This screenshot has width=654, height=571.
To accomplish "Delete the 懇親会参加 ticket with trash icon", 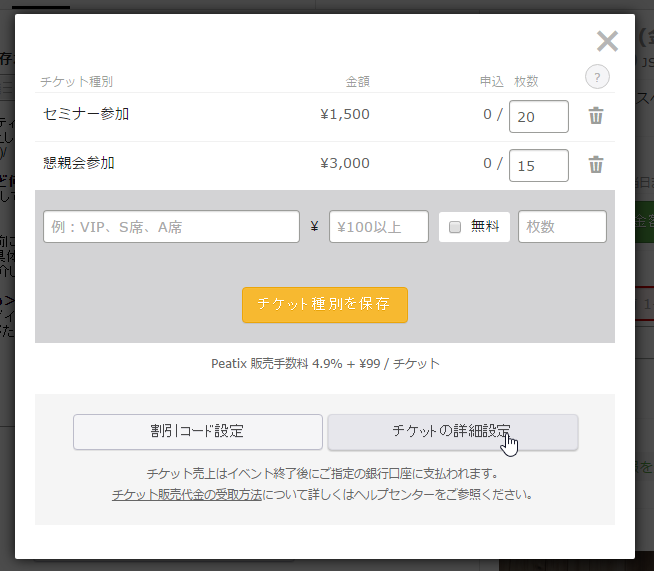I will click(596, 165).
